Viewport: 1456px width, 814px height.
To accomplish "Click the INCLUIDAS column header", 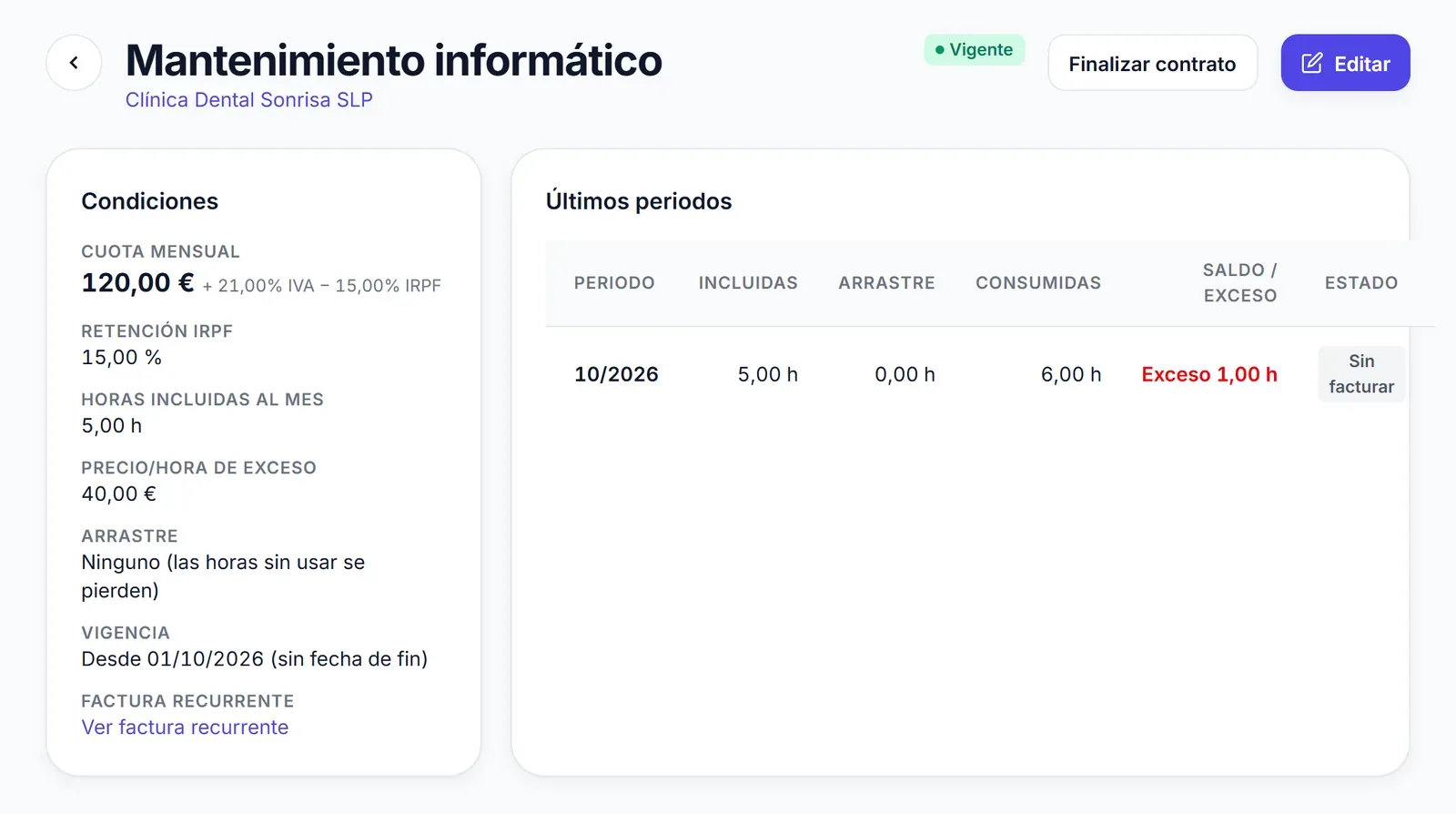I will pyautogui.click(x=748, y=283).
